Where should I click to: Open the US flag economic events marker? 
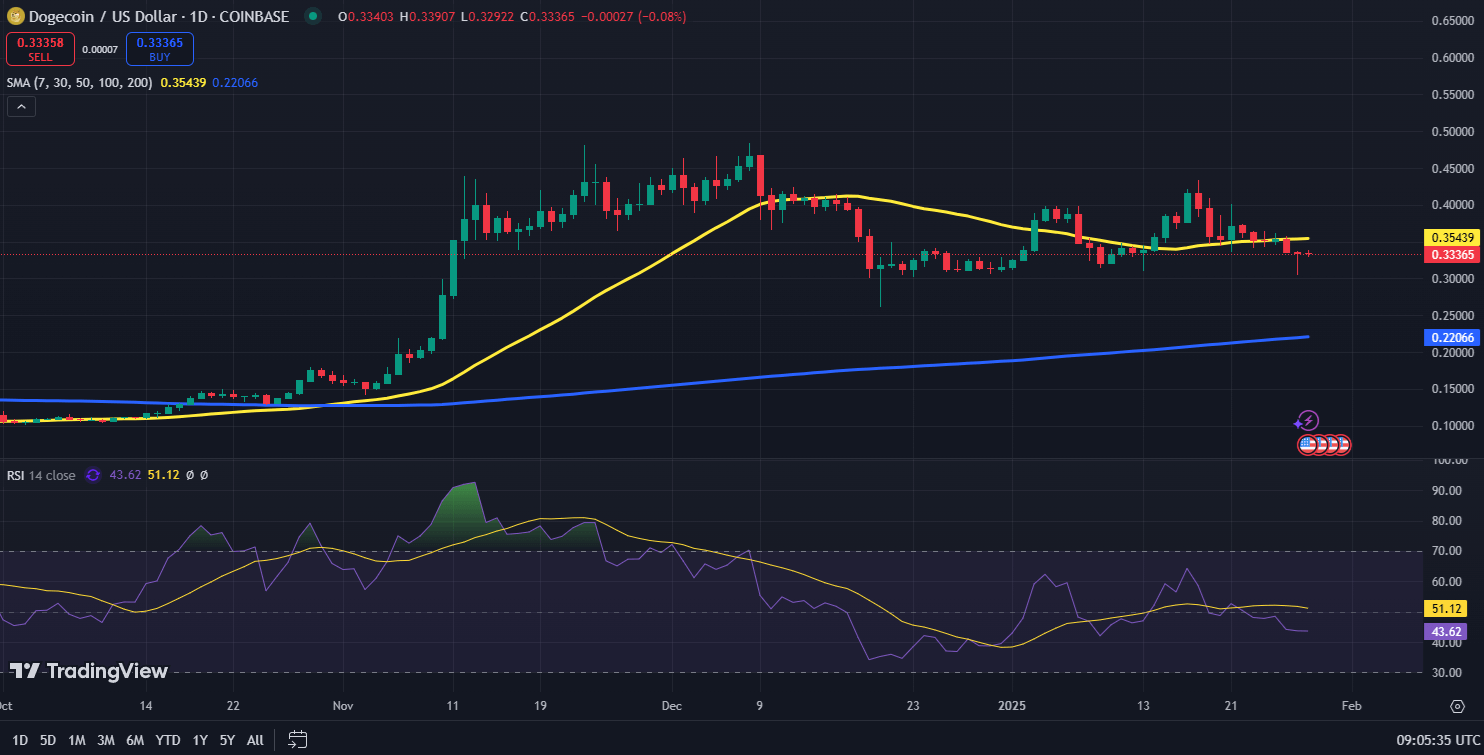pyautogui.click(x=1307, y=444)
